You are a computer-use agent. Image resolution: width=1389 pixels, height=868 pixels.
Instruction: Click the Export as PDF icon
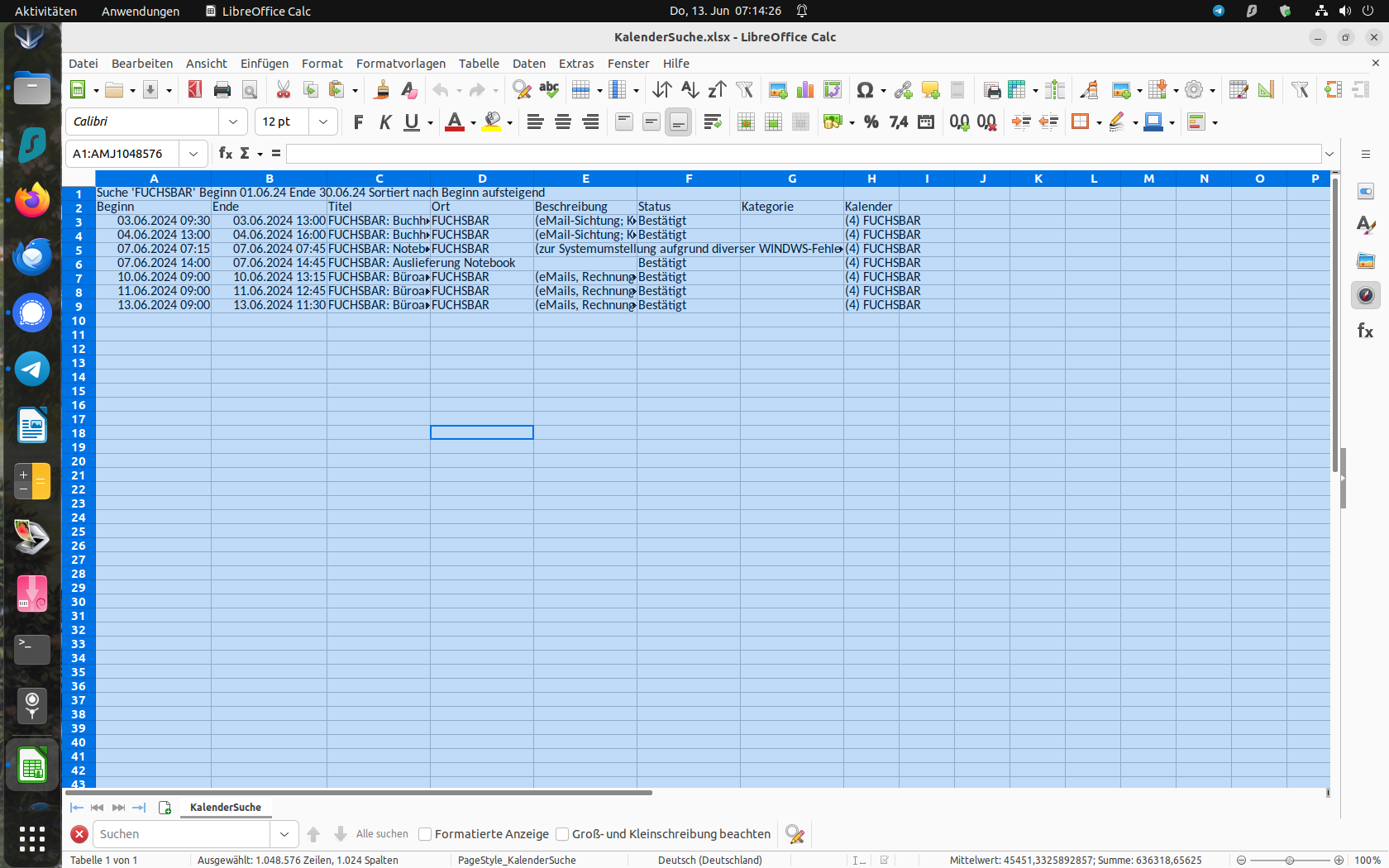(x=194, y=90)
